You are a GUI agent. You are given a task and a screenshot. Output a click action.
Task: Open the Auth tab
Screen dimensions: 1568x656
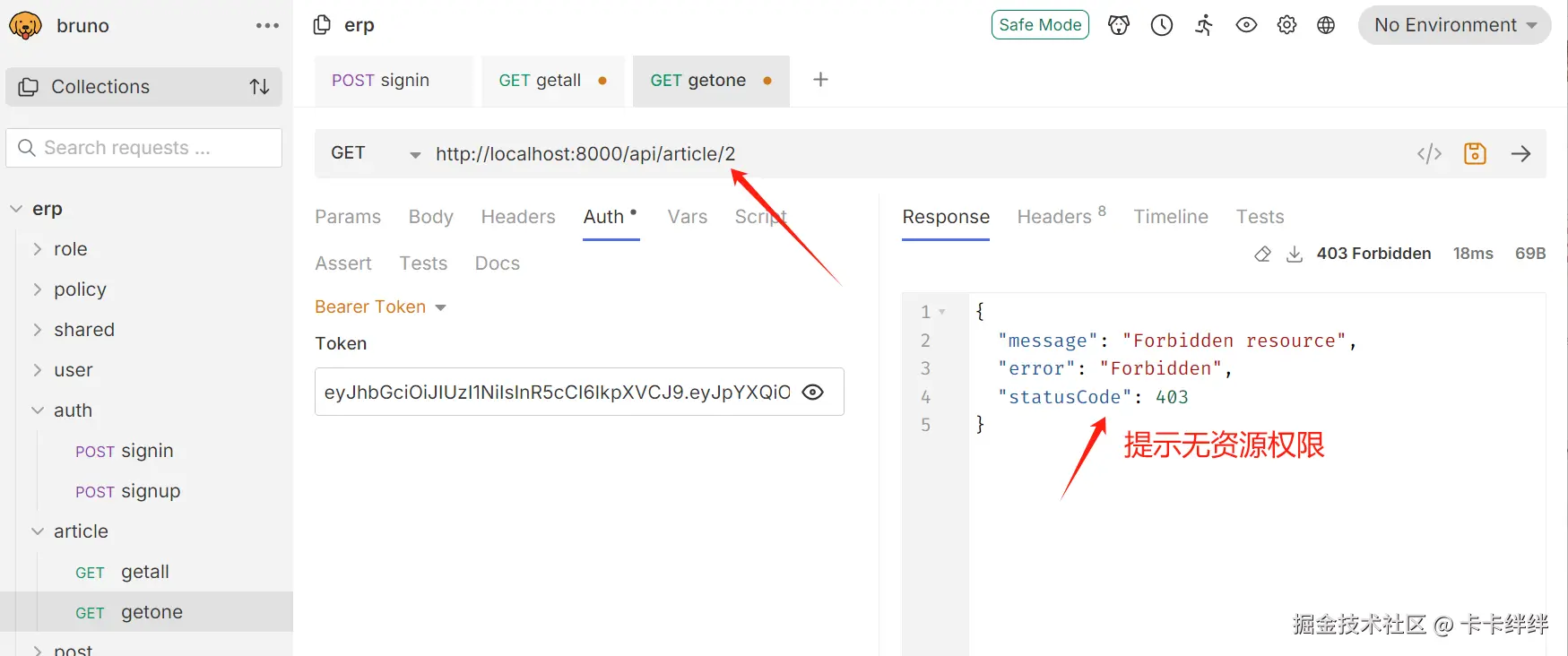click(x=610, y=217)
